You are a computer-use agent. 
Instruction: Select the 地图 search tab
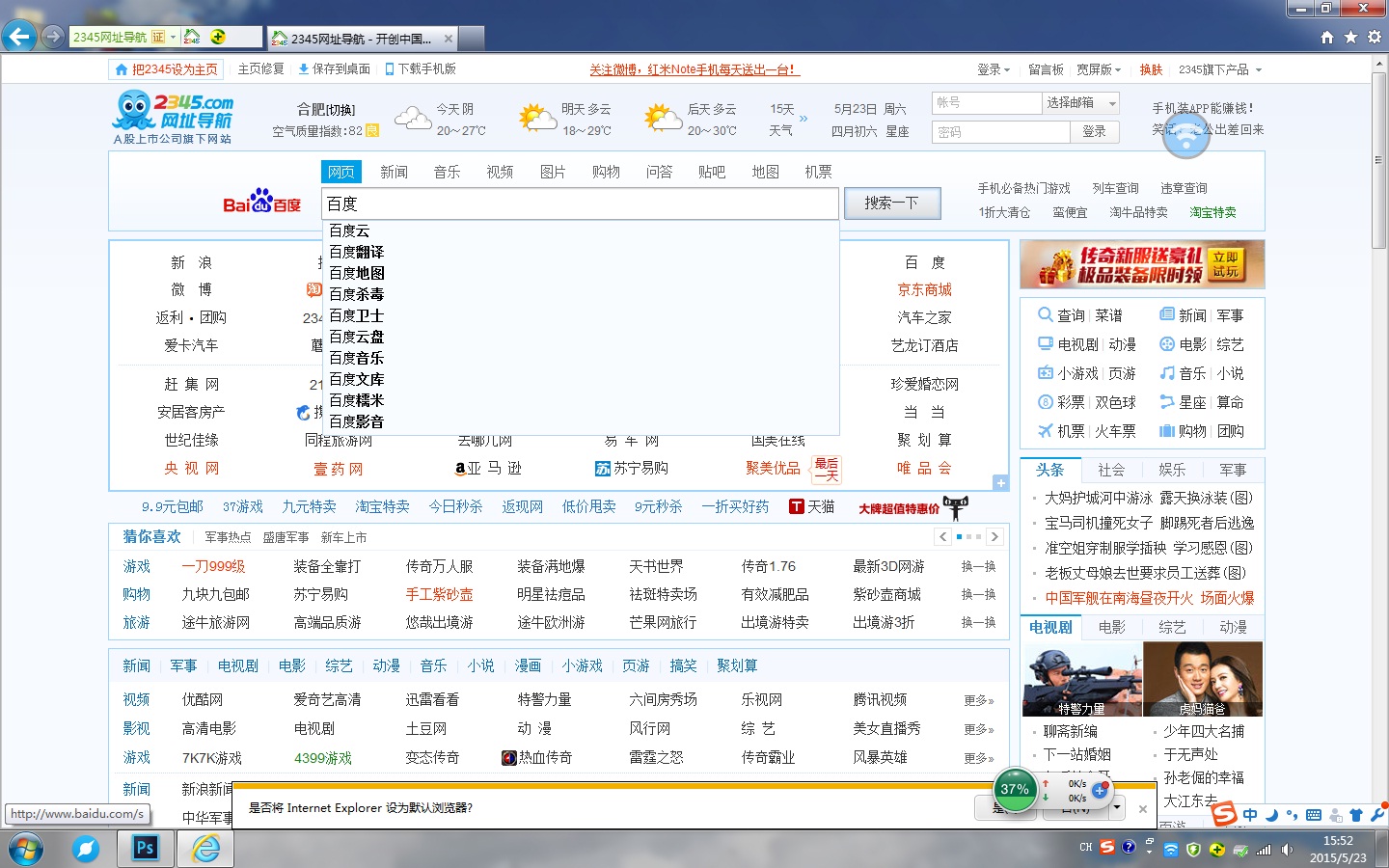[x=765, y=172]
